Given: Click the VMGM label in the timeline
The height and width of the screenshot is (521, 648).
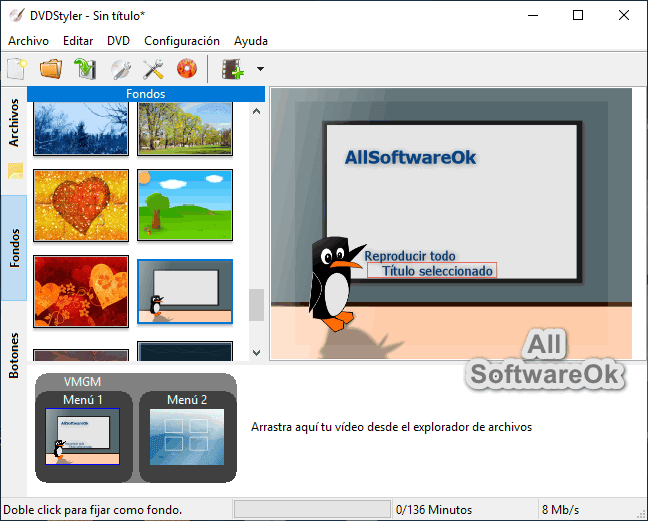Looking at the screenshot, I should pos(82,382).
